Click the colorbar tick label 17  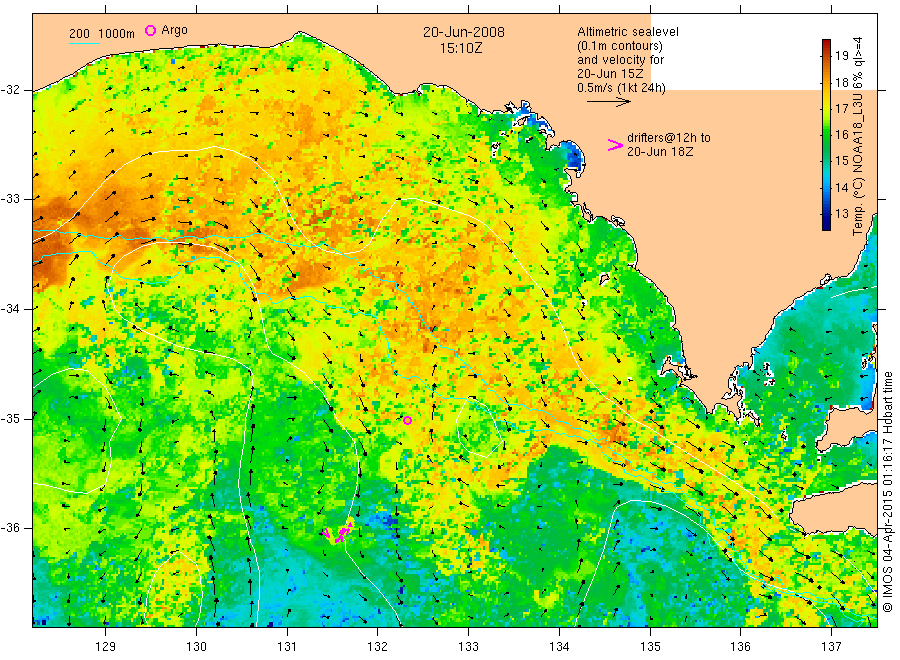pos(841,108)
